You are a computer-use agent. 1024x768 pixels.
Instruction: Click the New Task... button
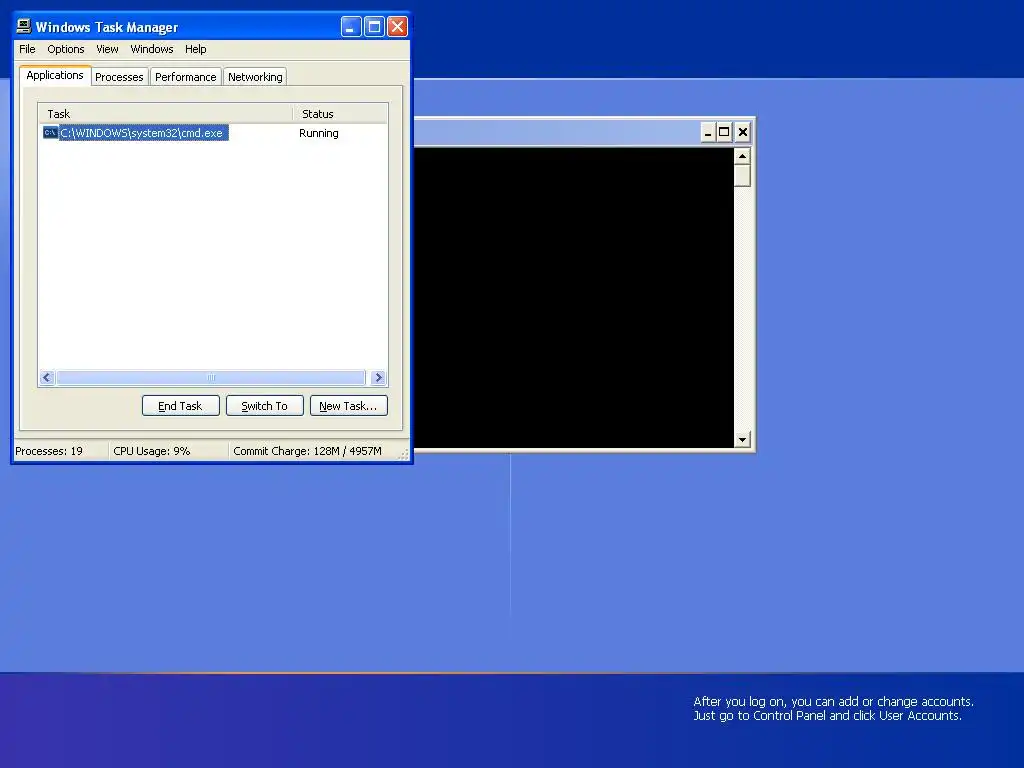(349, 406)
